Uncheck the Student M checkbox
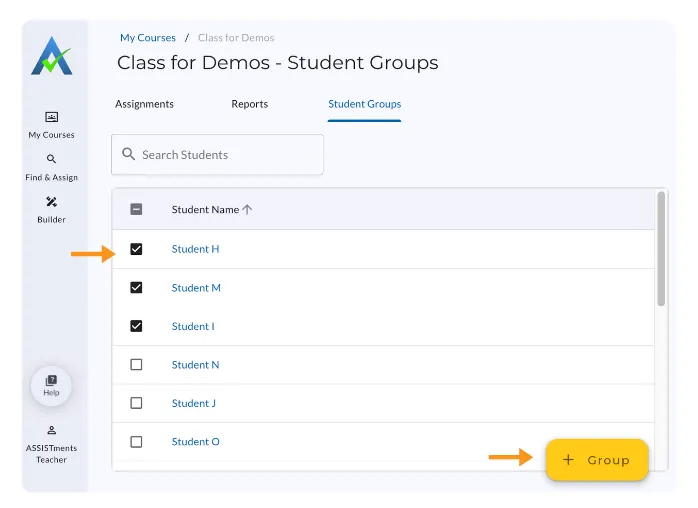Image resolution: width=698 pixels, height=508 pixels. (x=136, y=288)
